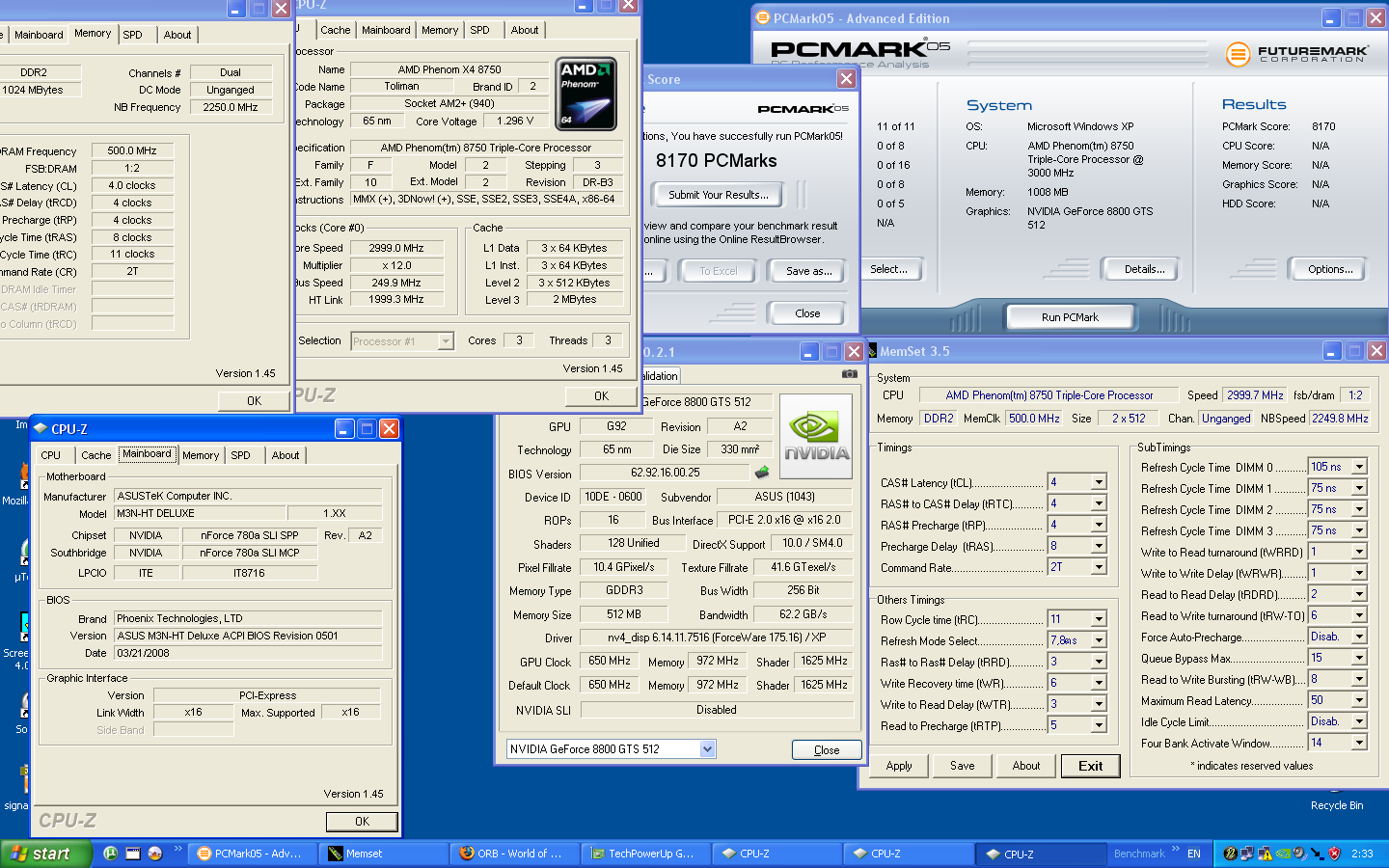1389x868 pixels.
Task: Click the front CPU-Z title bar icon
Action: [40, 429]
